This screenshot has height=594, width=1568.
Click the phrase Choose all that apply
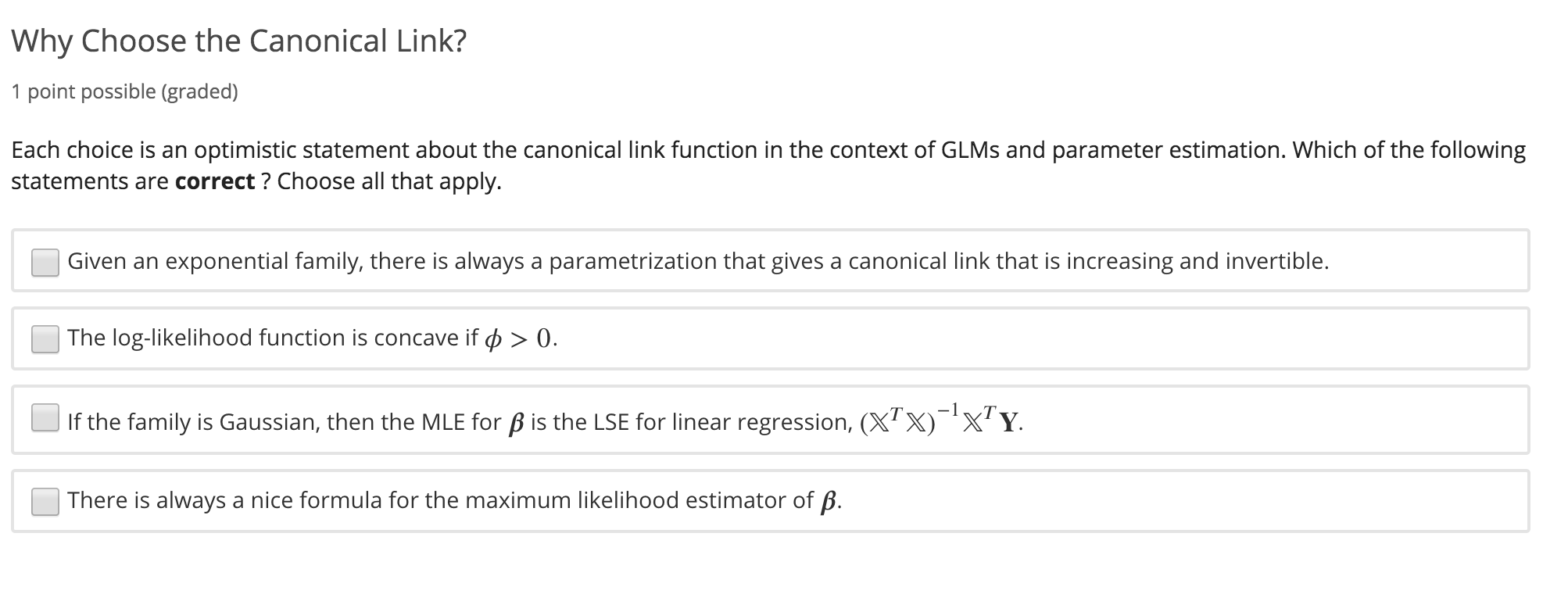pos(383,181)
